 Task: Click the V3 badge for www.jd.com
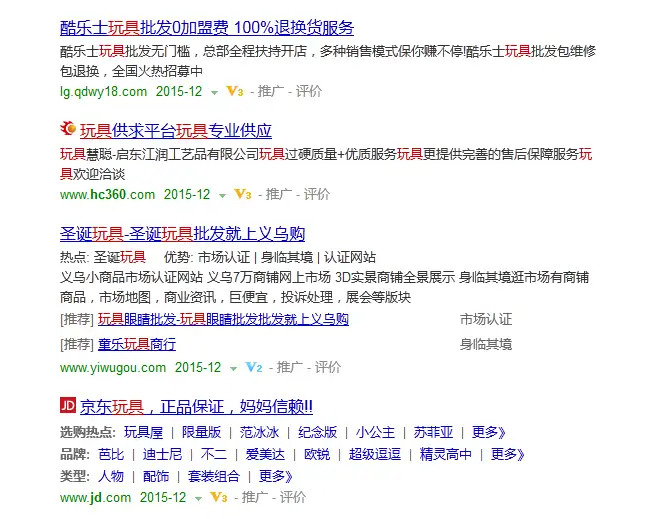pos(218,497)
